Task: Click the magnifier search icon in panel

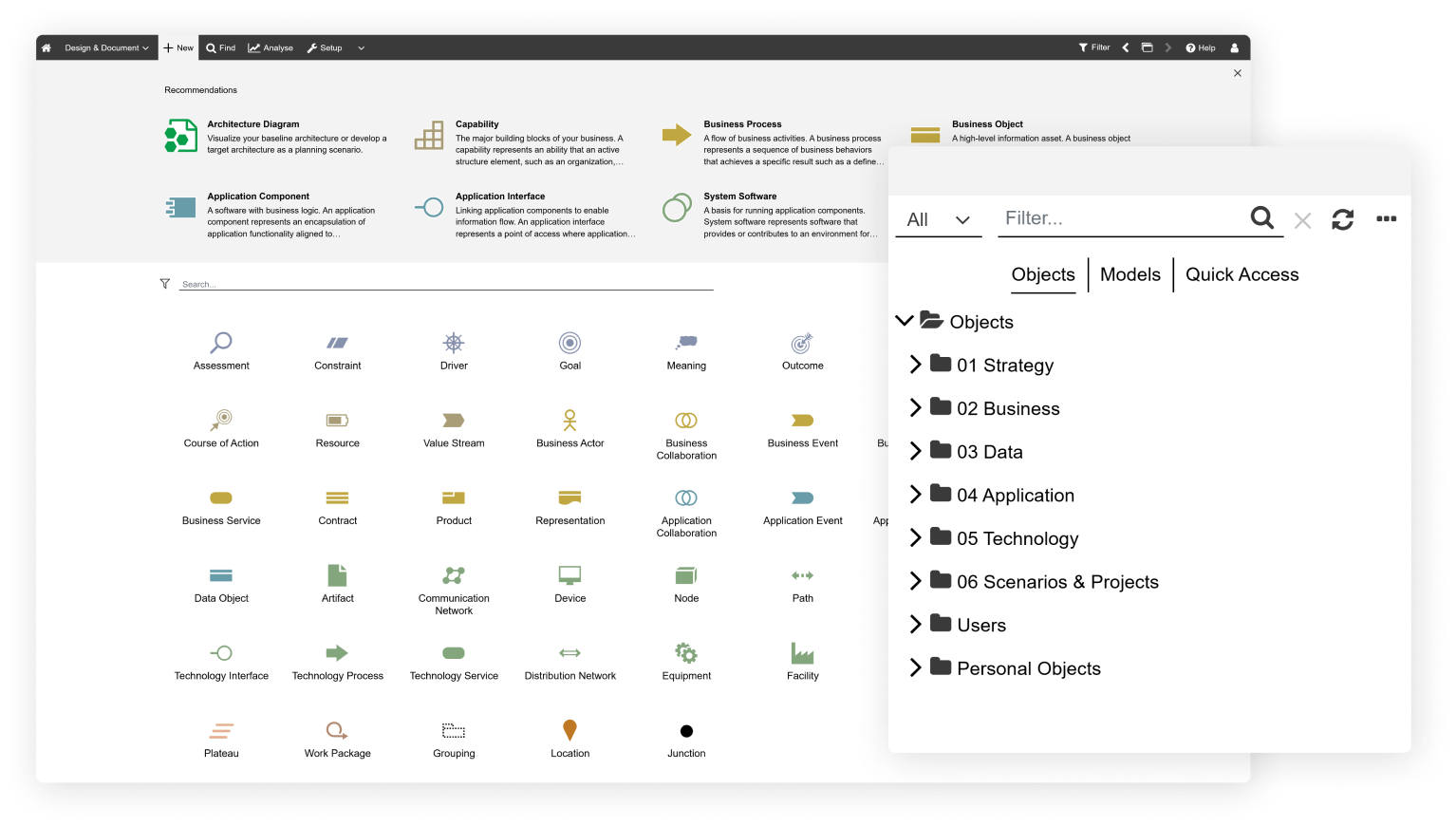Action: [x=1262, y=218]
